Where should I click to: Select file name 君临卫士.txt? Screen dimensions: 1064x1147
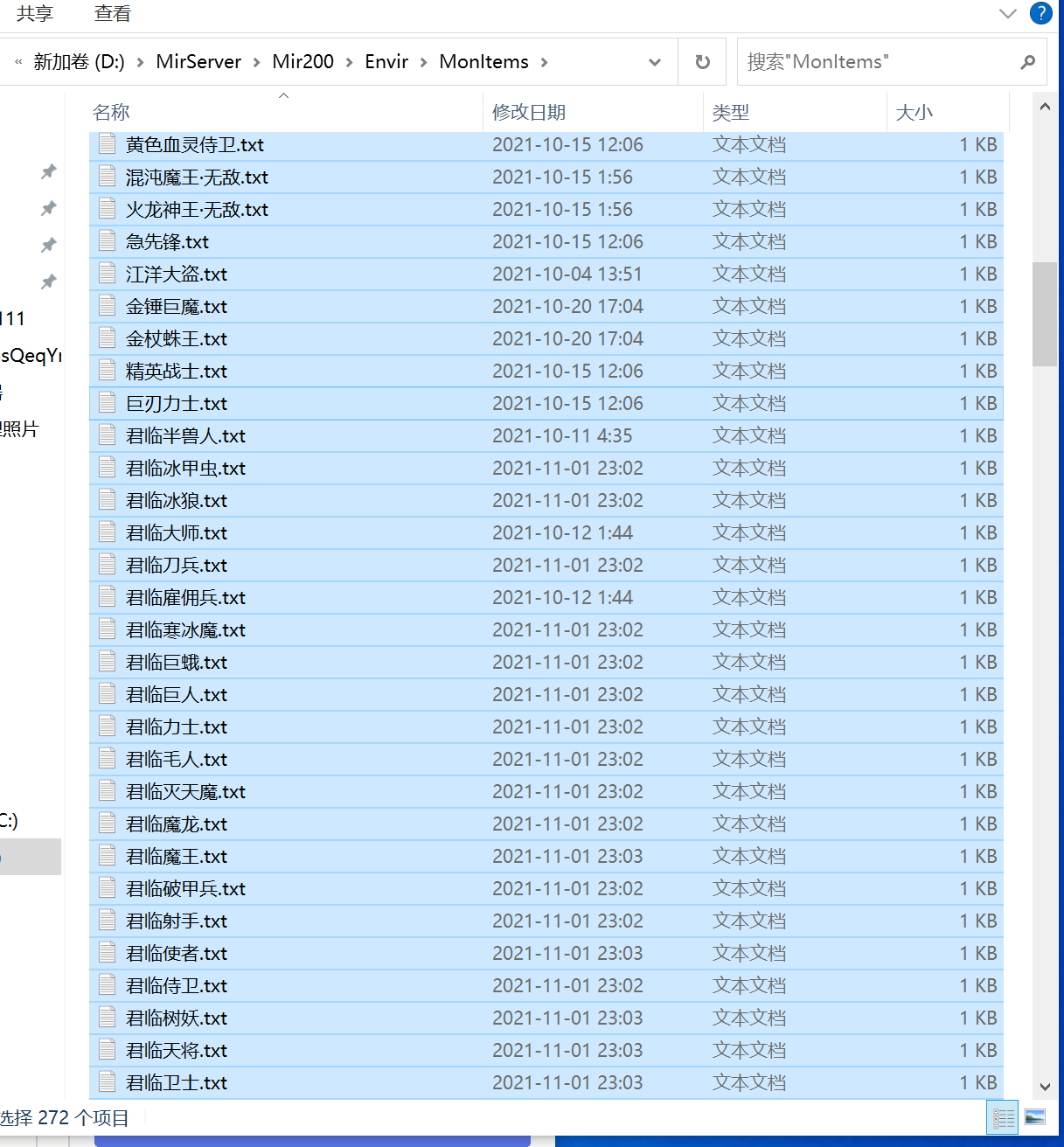pyautogui.click(x=176, y=1082)
